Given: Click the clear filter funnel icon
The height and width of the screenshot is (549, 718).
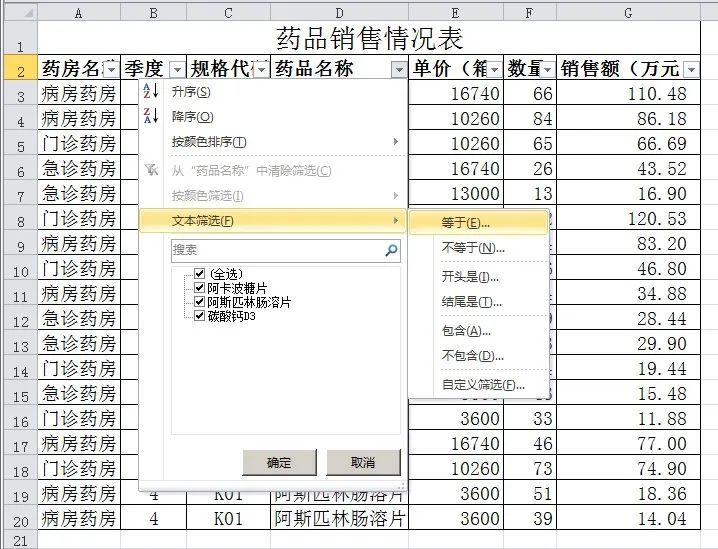Looking at the screenshot, I should tap(151, 170).
